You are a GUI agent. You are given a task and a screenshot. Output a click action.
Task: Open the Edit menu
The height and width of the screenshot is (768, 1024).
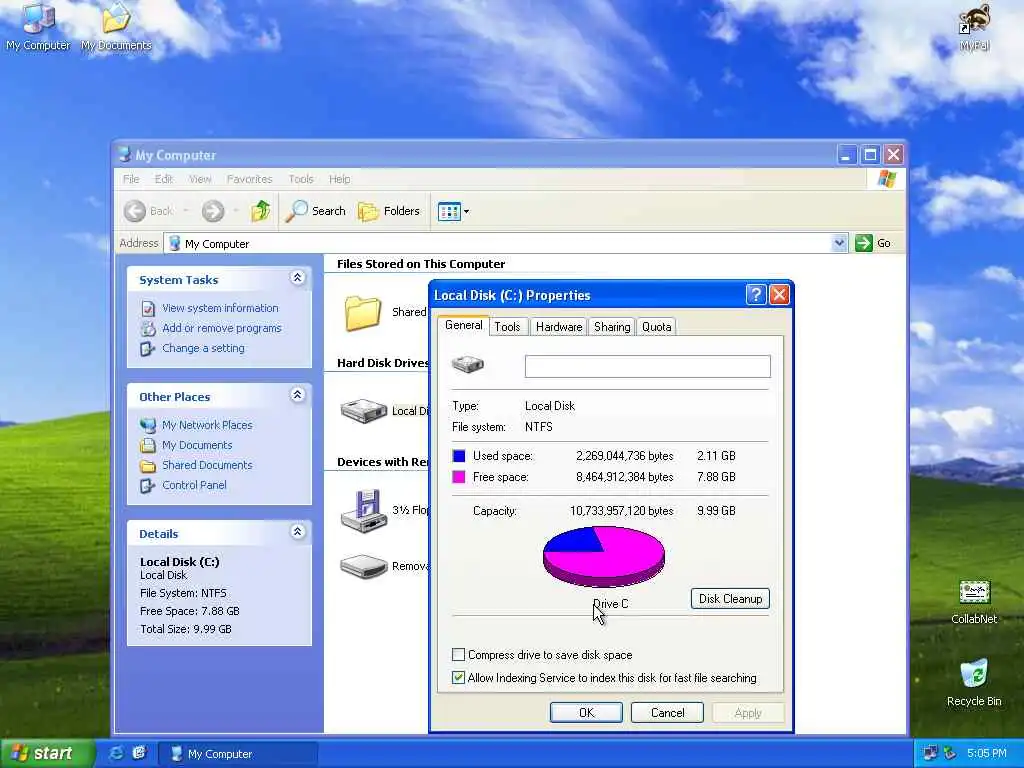[163, 179]
